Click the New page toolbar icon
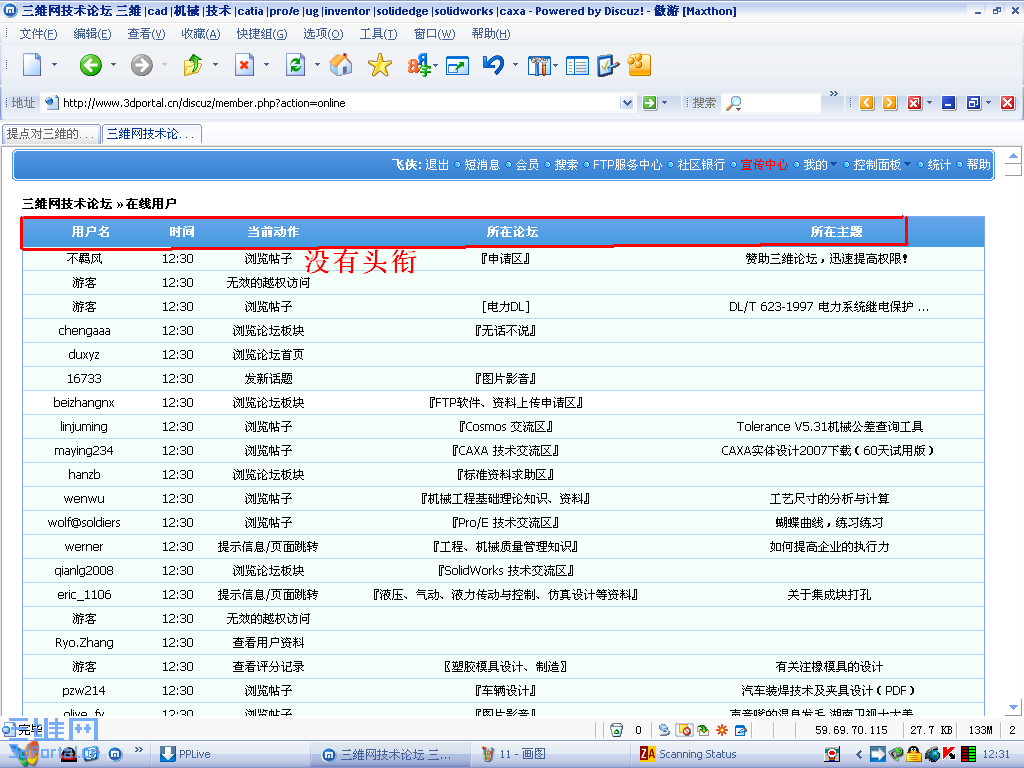The height and width of the screenshot is (768, 1024). point(32,65)
